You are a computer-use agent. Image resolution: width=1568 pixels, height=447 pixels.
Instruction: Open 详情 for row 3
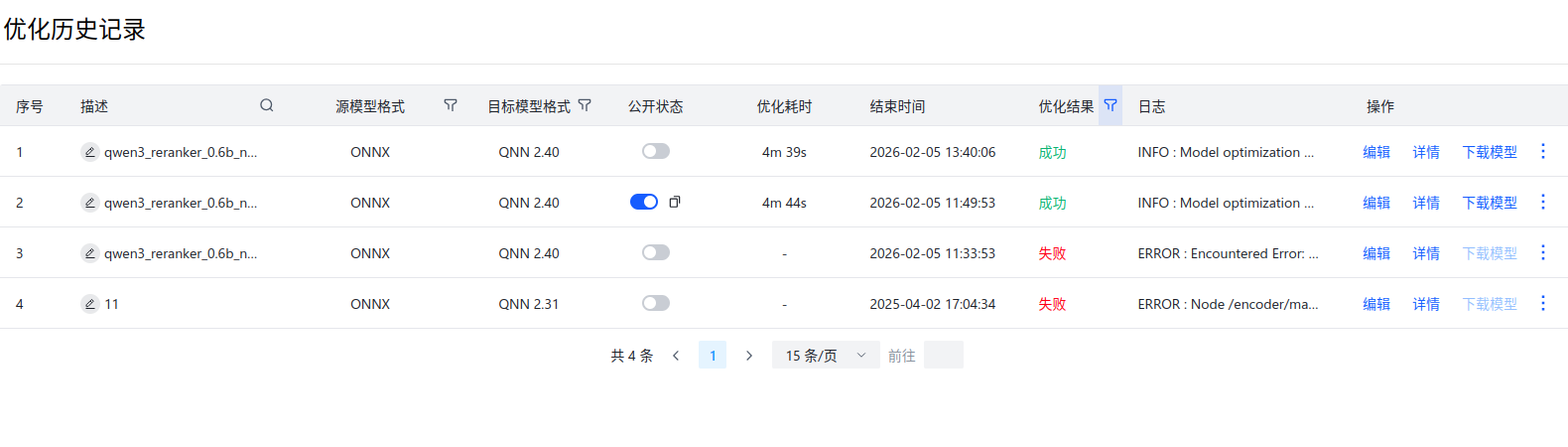click(x=1426, y=253)
